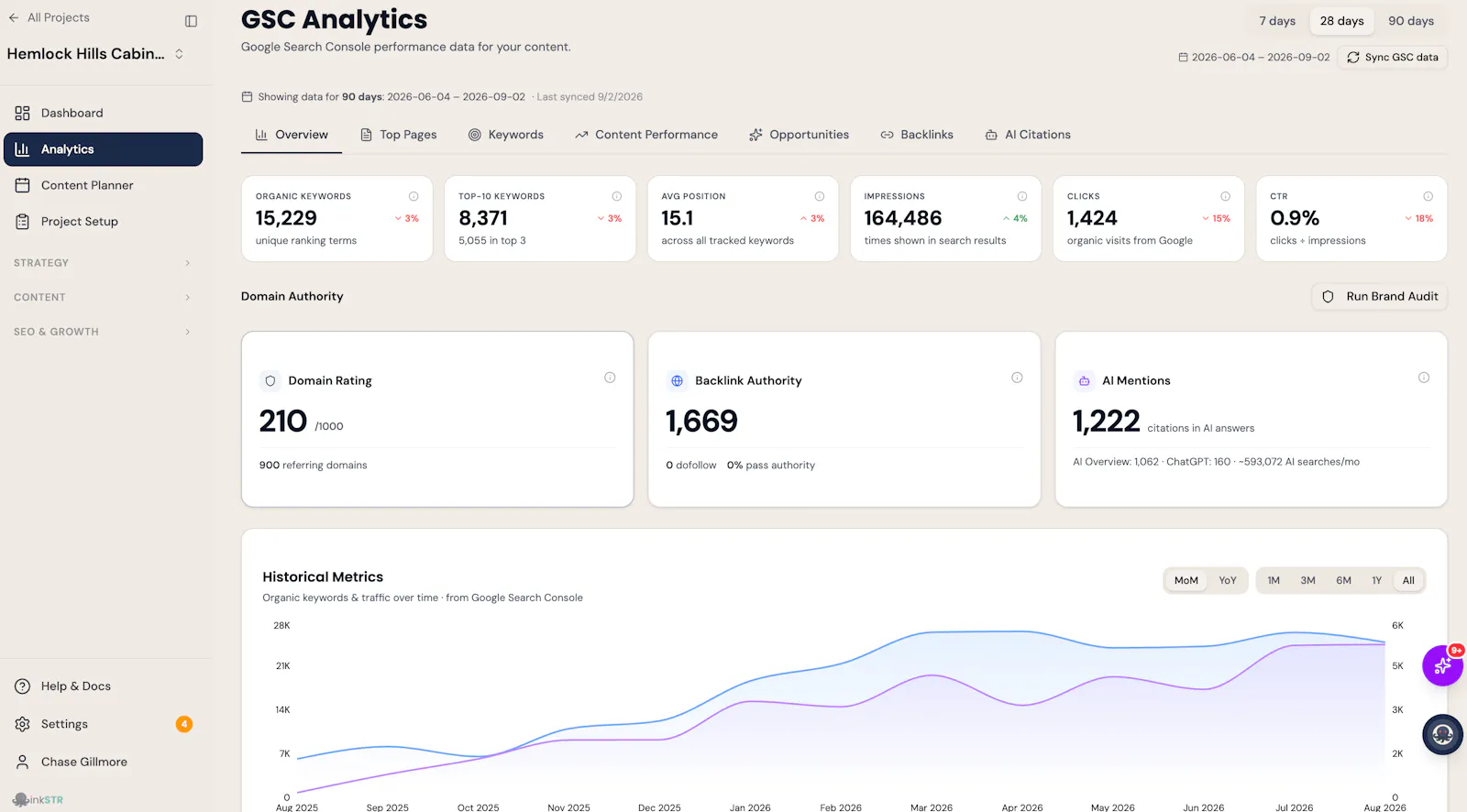The width and height of the screenshot is (1467, 812).
Task: Switch to the Keywords tab
Action: point(506,135)
